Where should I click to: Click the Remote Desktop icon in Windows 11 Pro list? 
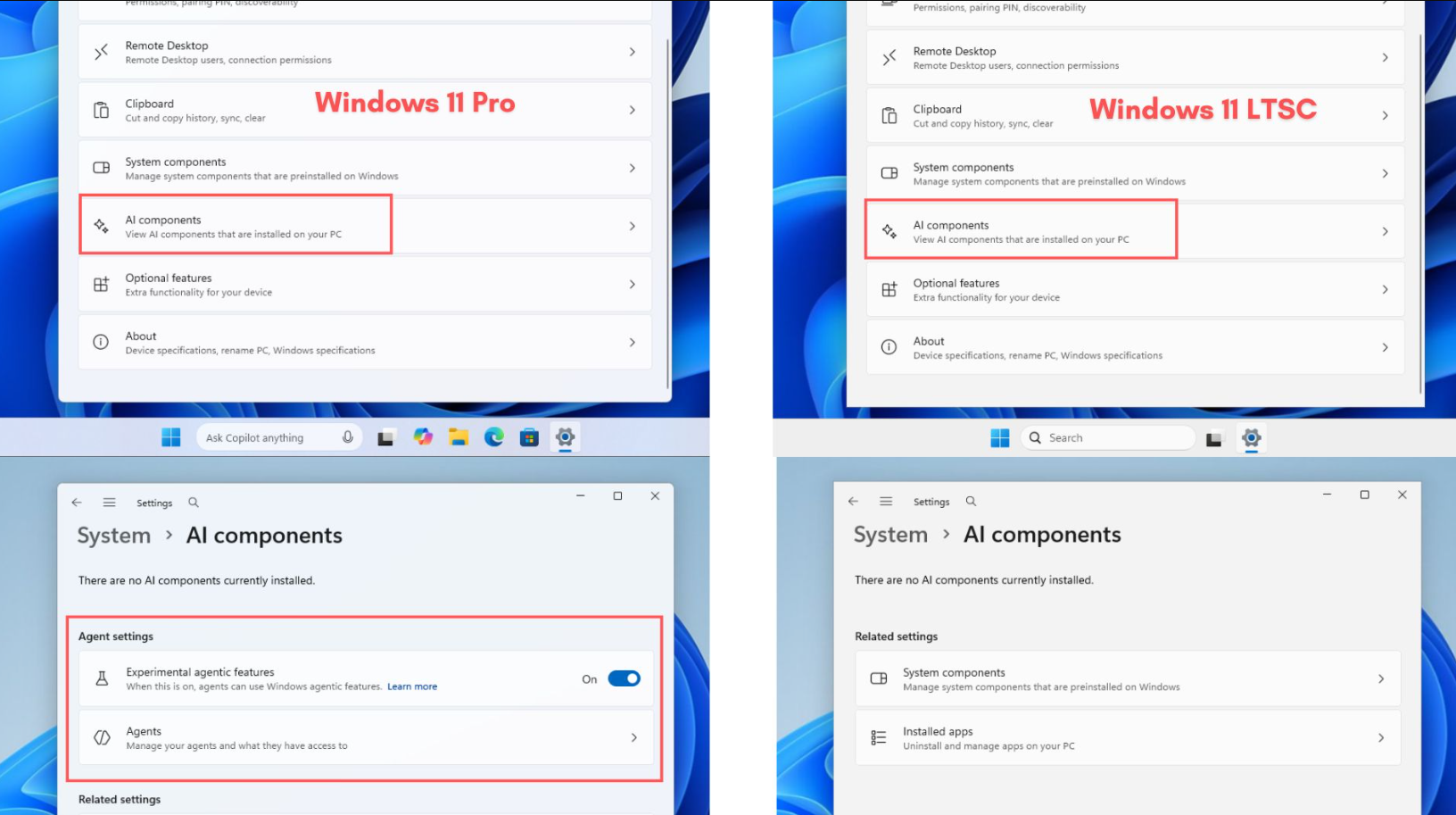point(102,52)
